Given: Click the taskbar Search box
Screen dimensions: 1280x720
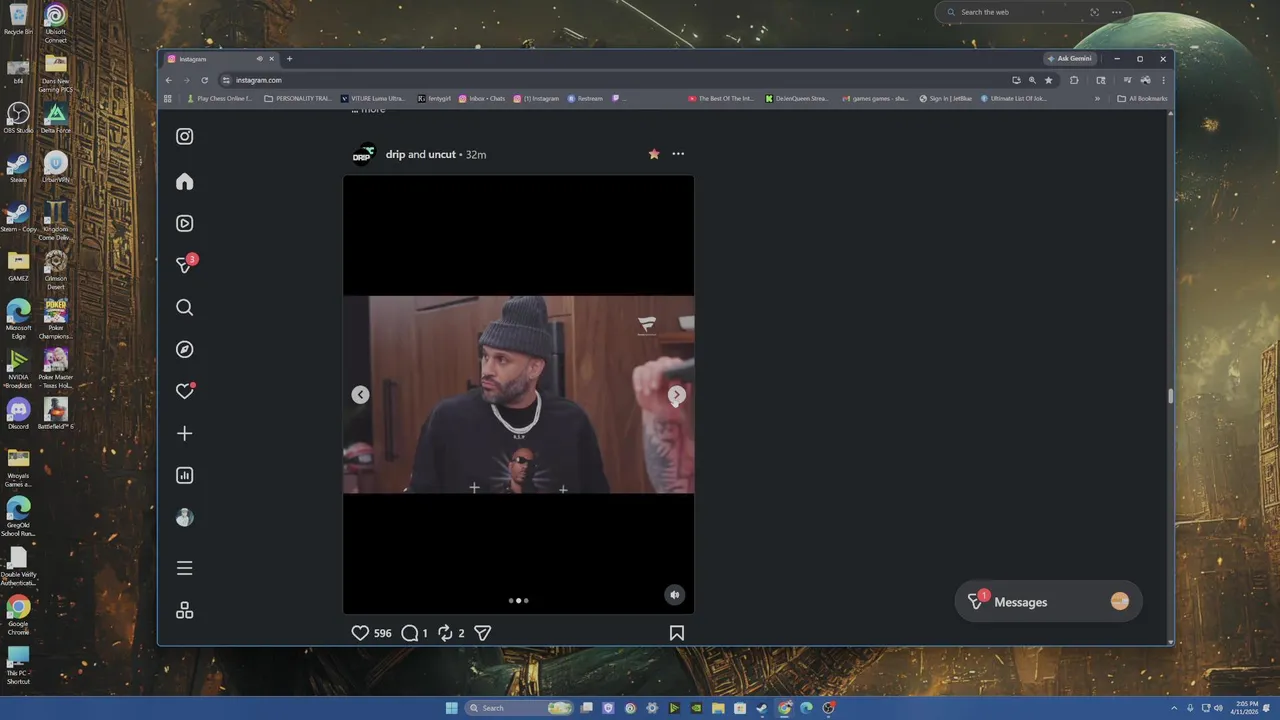Looking at the screenshot, I should pos(519,708).
